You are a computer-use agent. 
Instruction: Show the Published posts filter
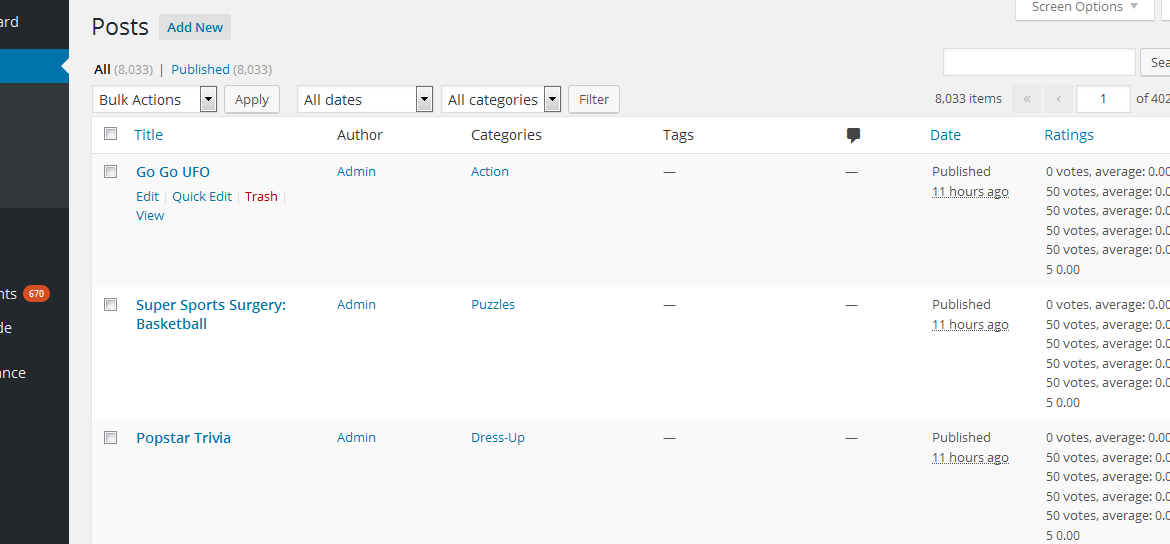tap(200, 69)
